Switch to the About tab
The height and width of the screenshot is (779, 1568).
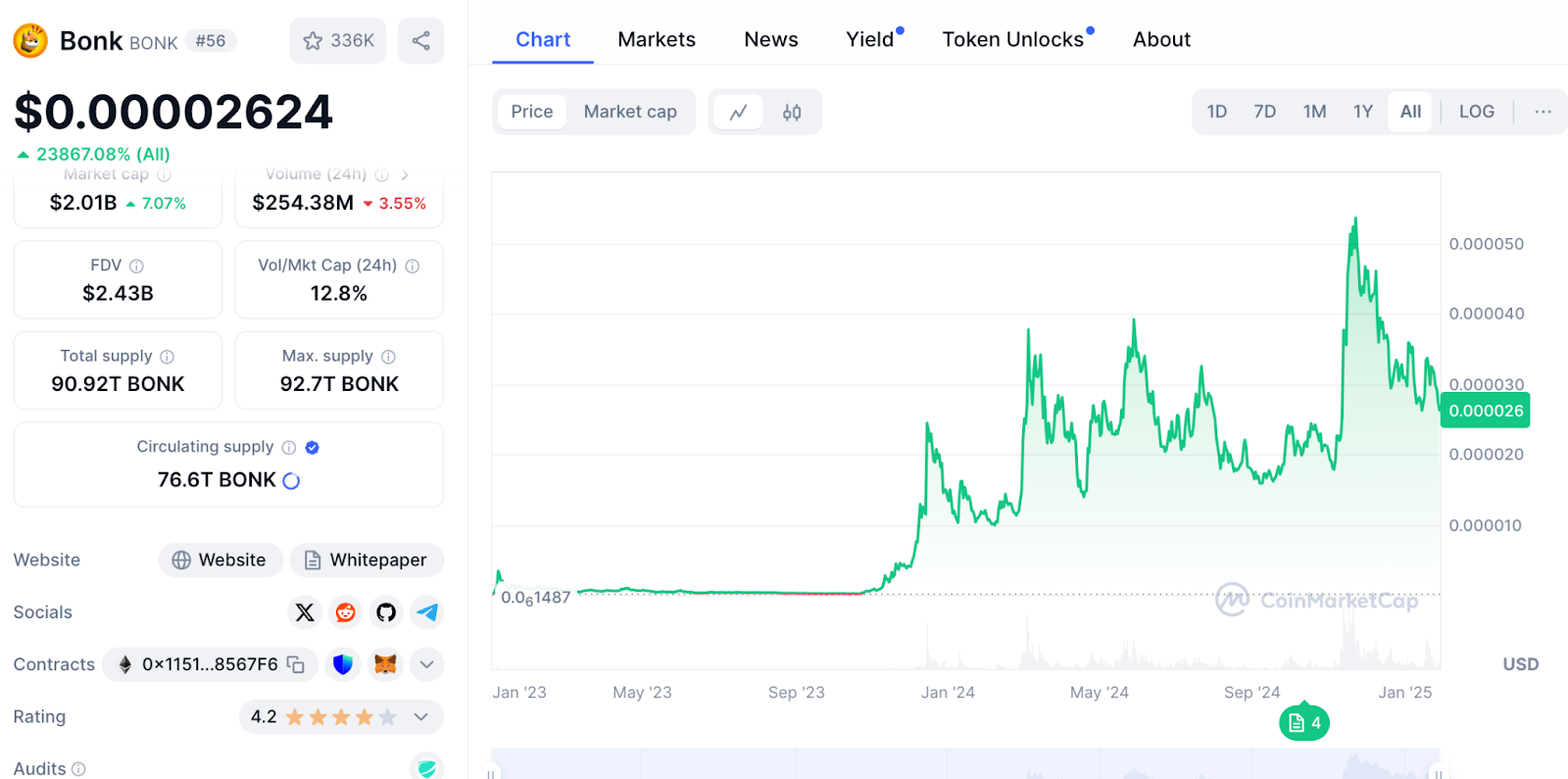click(1161, 39)
